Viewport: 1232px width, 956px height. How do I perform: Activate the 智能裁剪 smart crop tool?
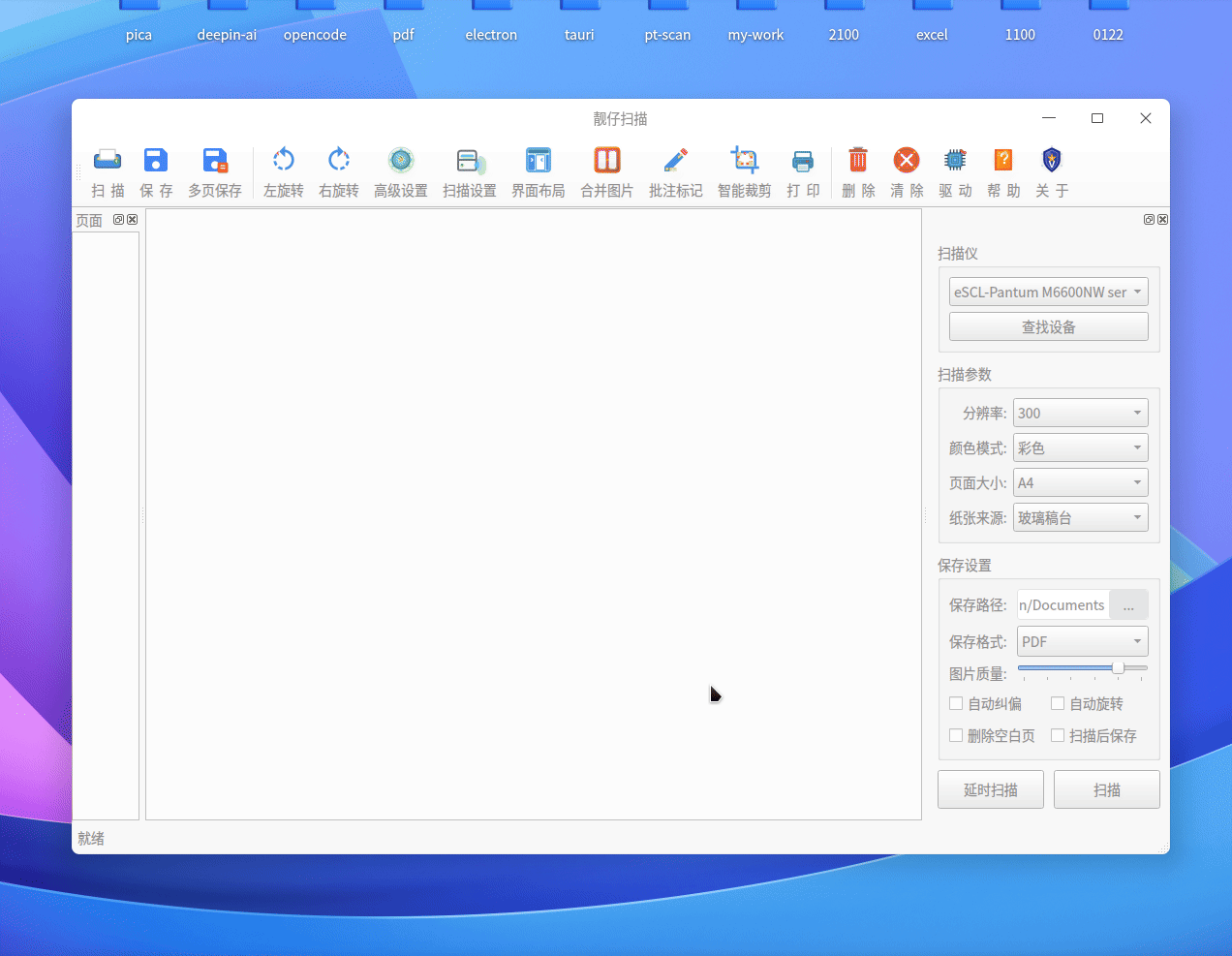tap(745, 161)
